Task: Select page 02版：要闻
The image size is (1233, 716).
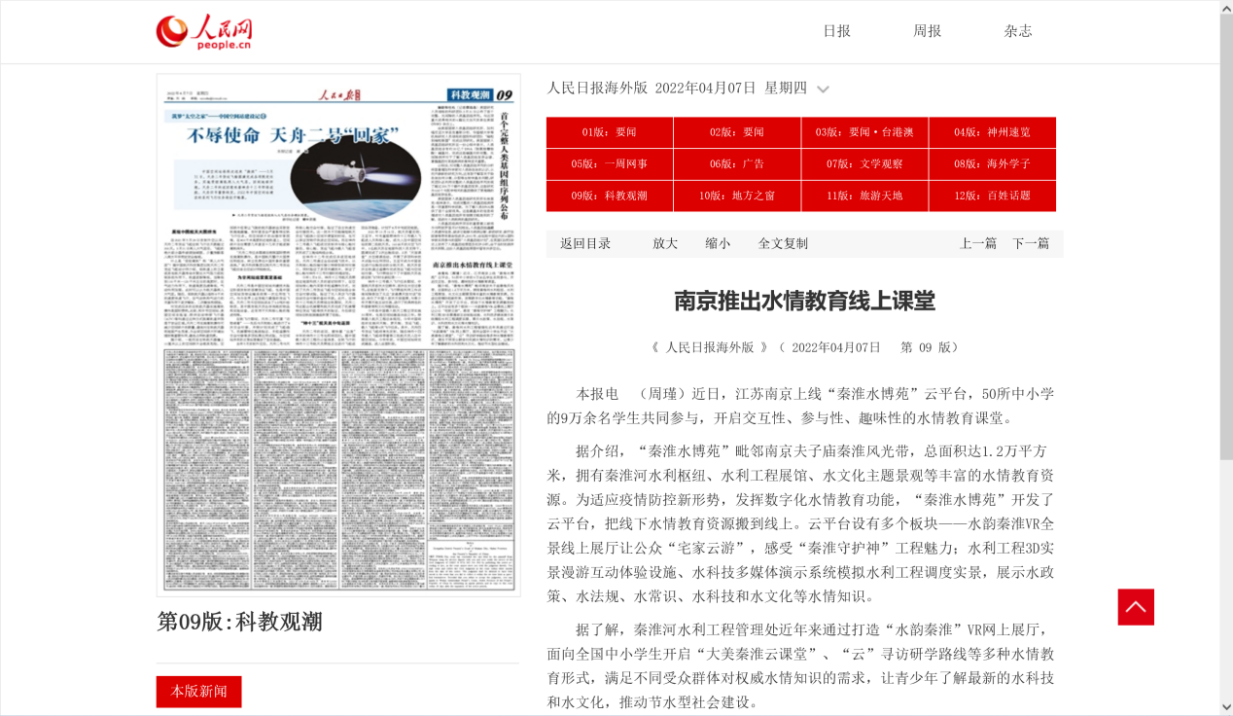Action: [737, 132]
